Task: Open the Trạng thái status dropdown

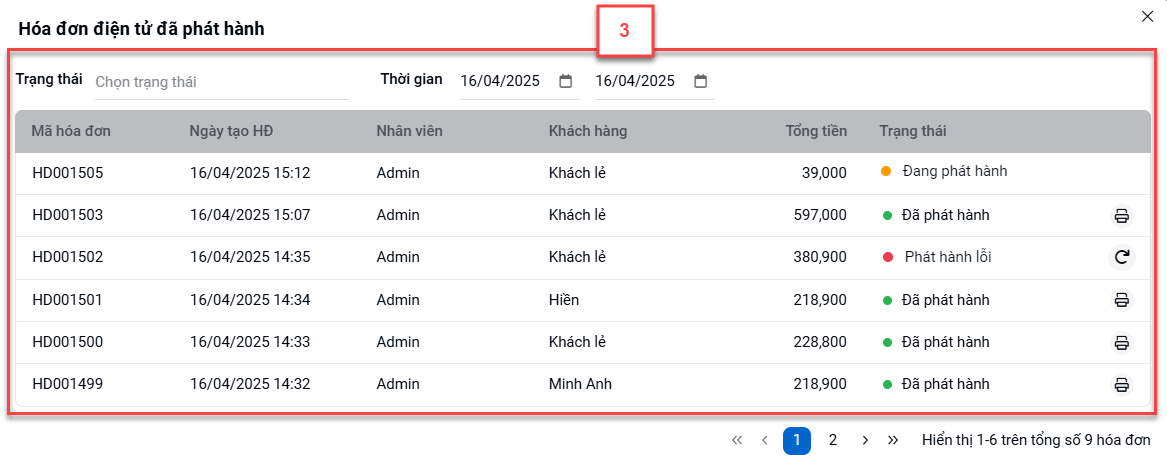Action: click(222, 82)
